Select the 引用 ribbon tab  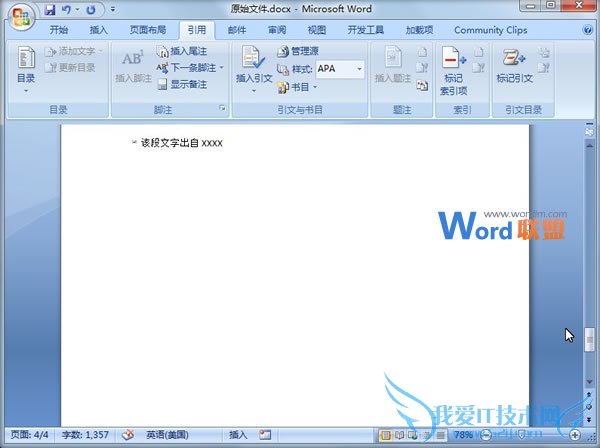coord(197,30)
